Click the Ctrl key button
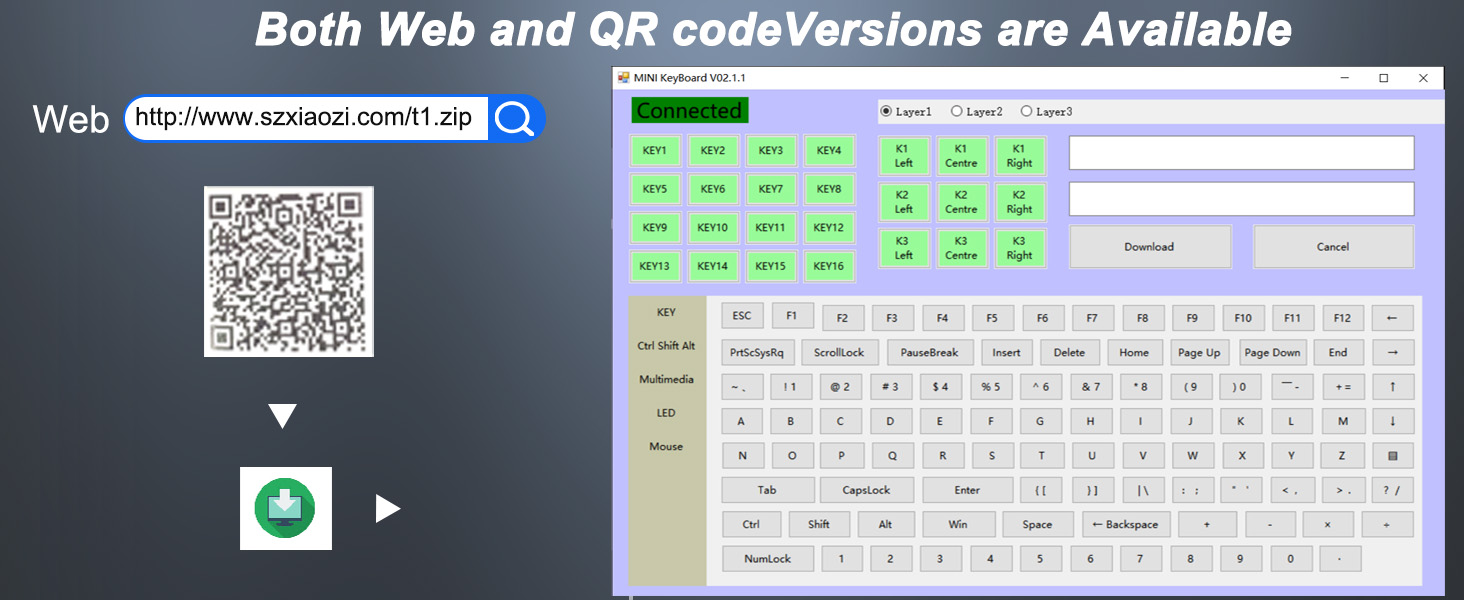Image resolution: width=1464 pixels, height=600 pixels. 751,524
